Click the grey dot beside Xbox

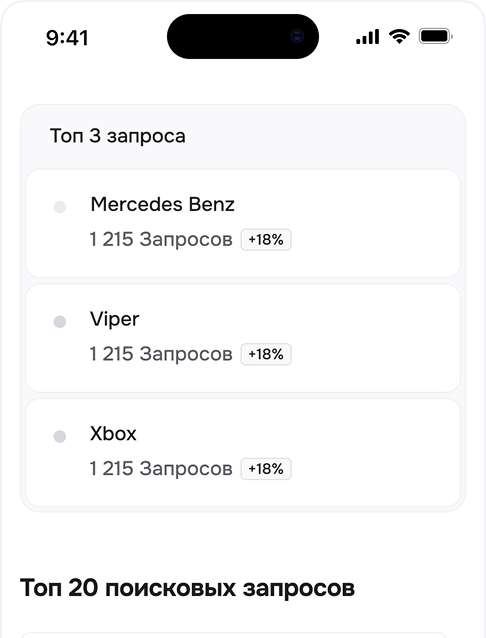pos(60,436)
